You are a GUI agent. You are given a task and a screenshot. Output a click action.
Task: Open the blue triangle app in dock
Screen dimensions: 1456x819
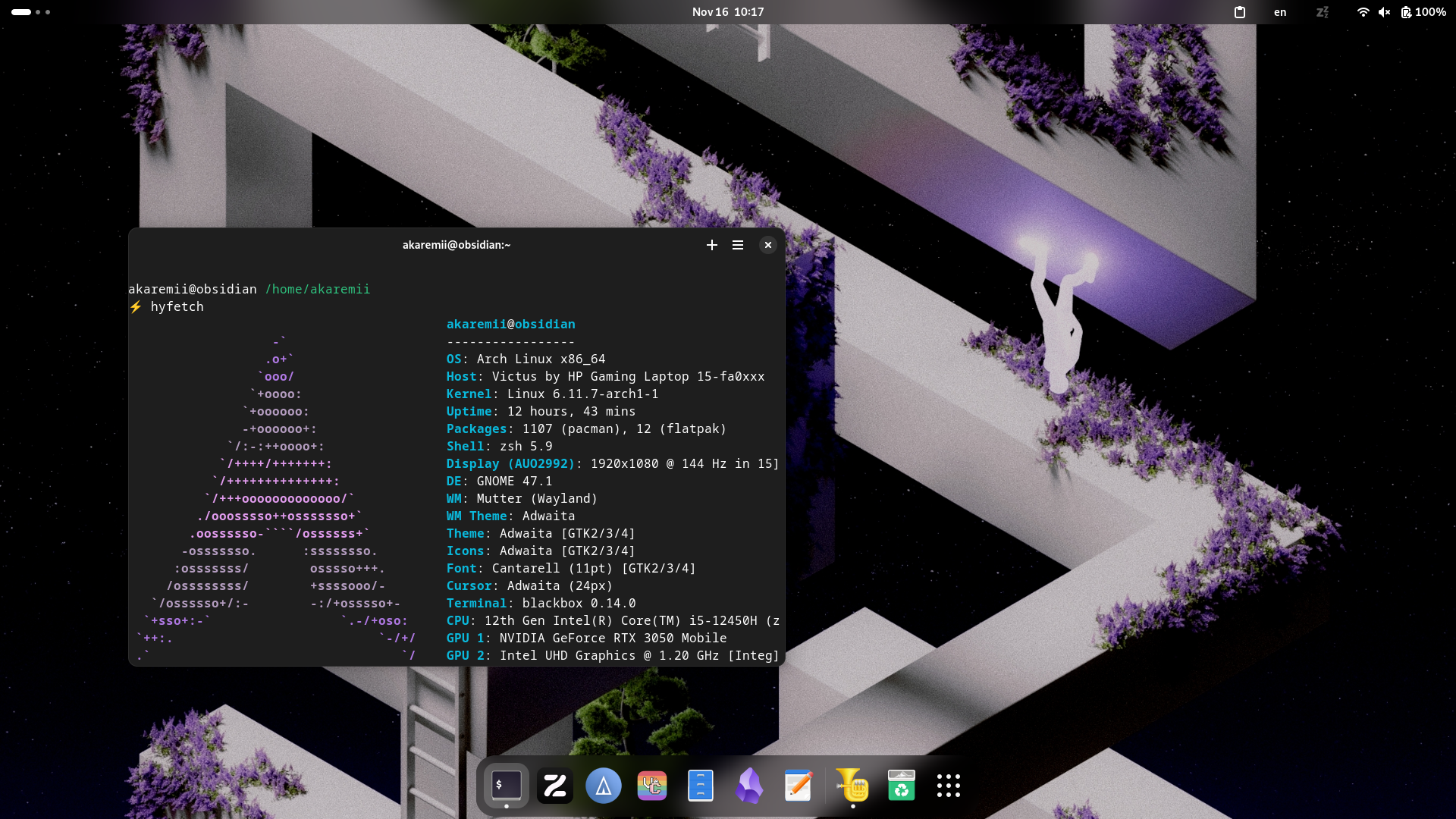pos(603,786)
